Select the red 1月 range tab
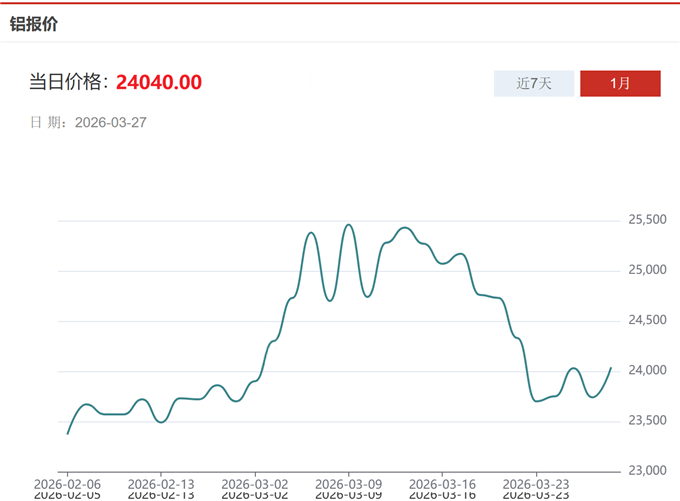Image resolution: width=680 pixels, height=501 pixels. click(x=620, y=84)
